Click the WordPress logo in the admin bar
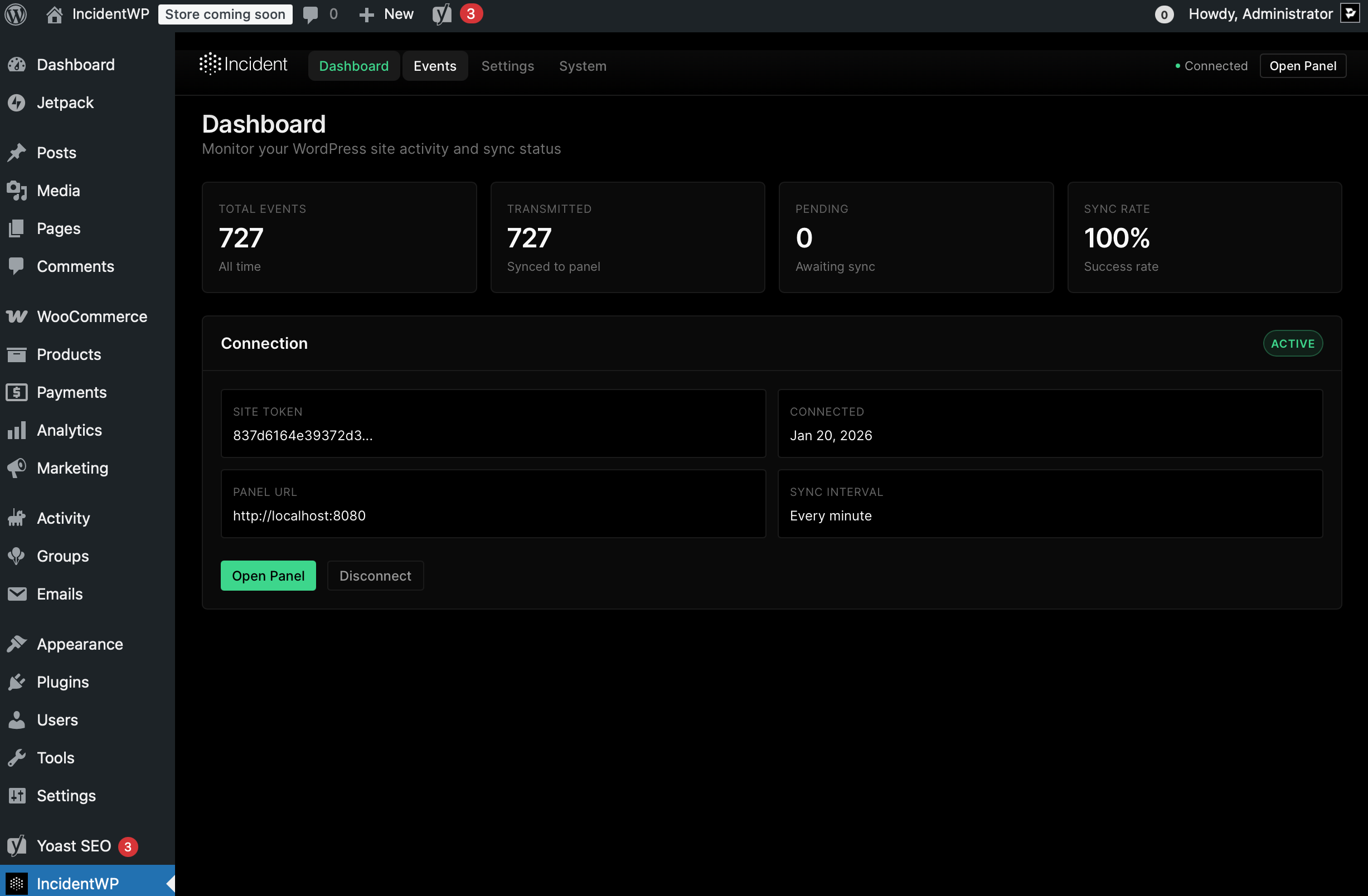The width and height of the screenshot is (1368, 896). pyautogui.click(x=16, y=14)
